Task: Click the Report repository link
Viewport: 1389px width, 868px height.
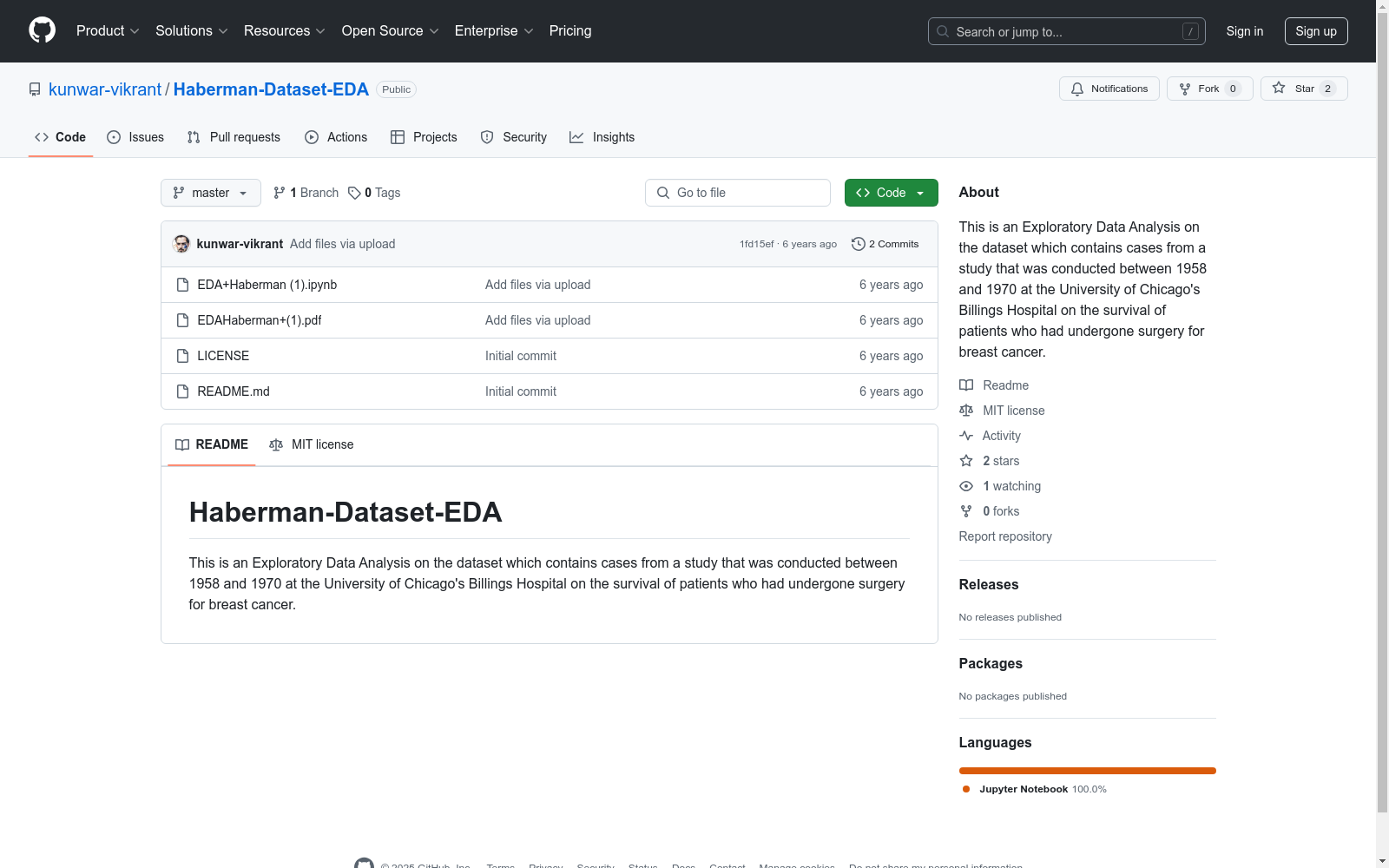Action: pos(1005,536)
